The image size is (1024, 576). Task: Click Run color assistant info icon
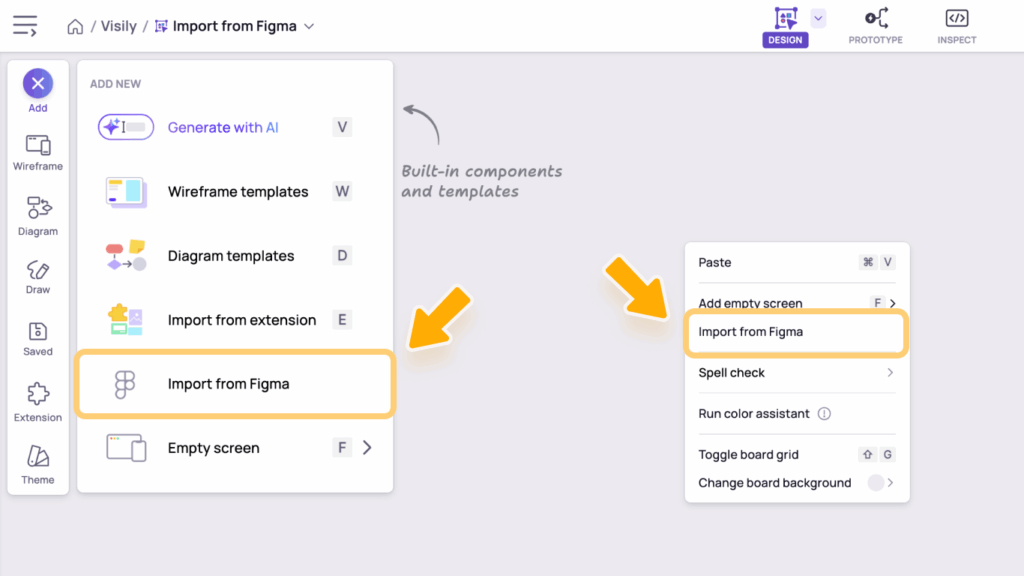[824, 414]
